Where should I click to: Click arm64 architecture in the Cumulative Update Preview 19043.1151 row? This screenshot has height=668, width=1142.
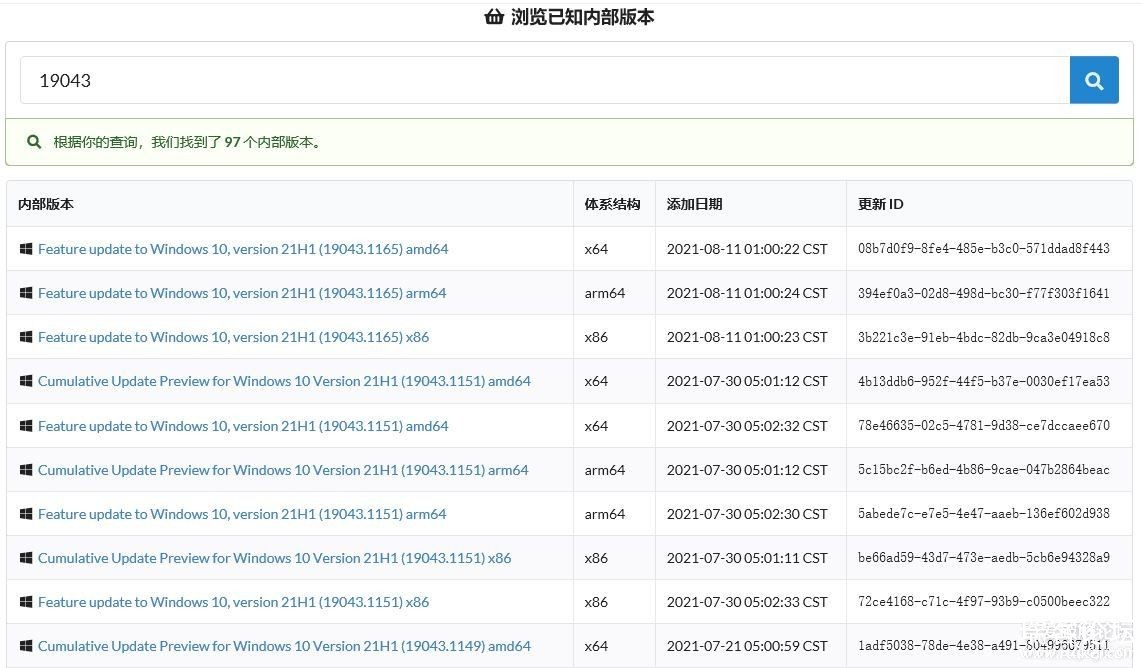[605, 470]
